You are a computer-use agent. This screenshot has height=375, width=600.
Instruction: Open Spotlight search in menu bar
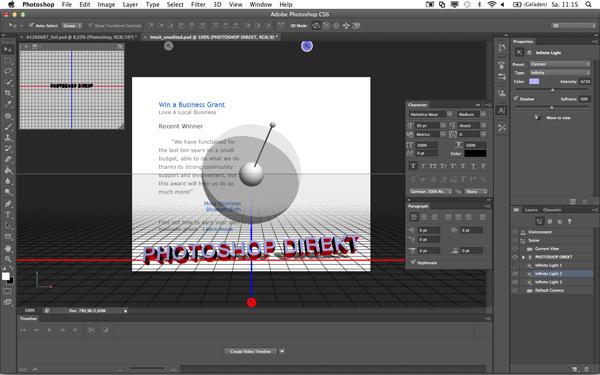pyautogui.click(x=589, y=4)
